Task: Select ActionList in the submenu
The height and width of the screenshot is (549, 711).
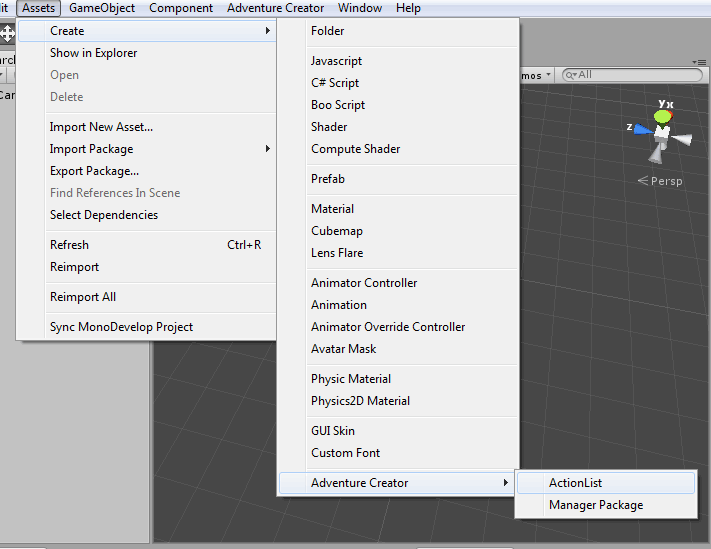Action: 606,483
